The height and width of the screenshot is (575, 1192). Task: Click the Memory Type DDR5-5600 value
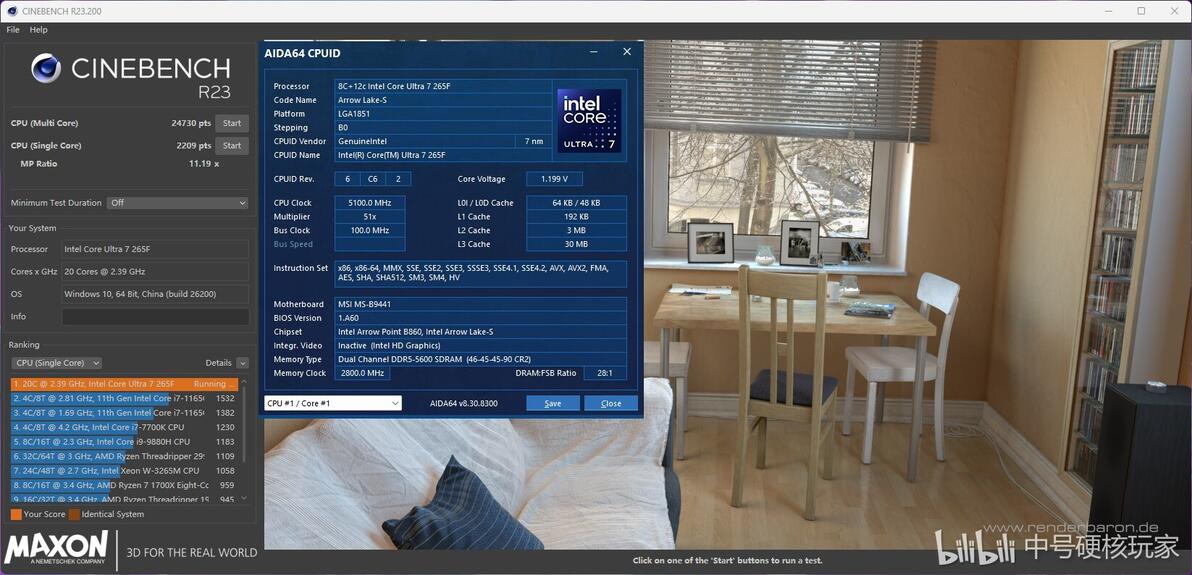coord(480,359)
